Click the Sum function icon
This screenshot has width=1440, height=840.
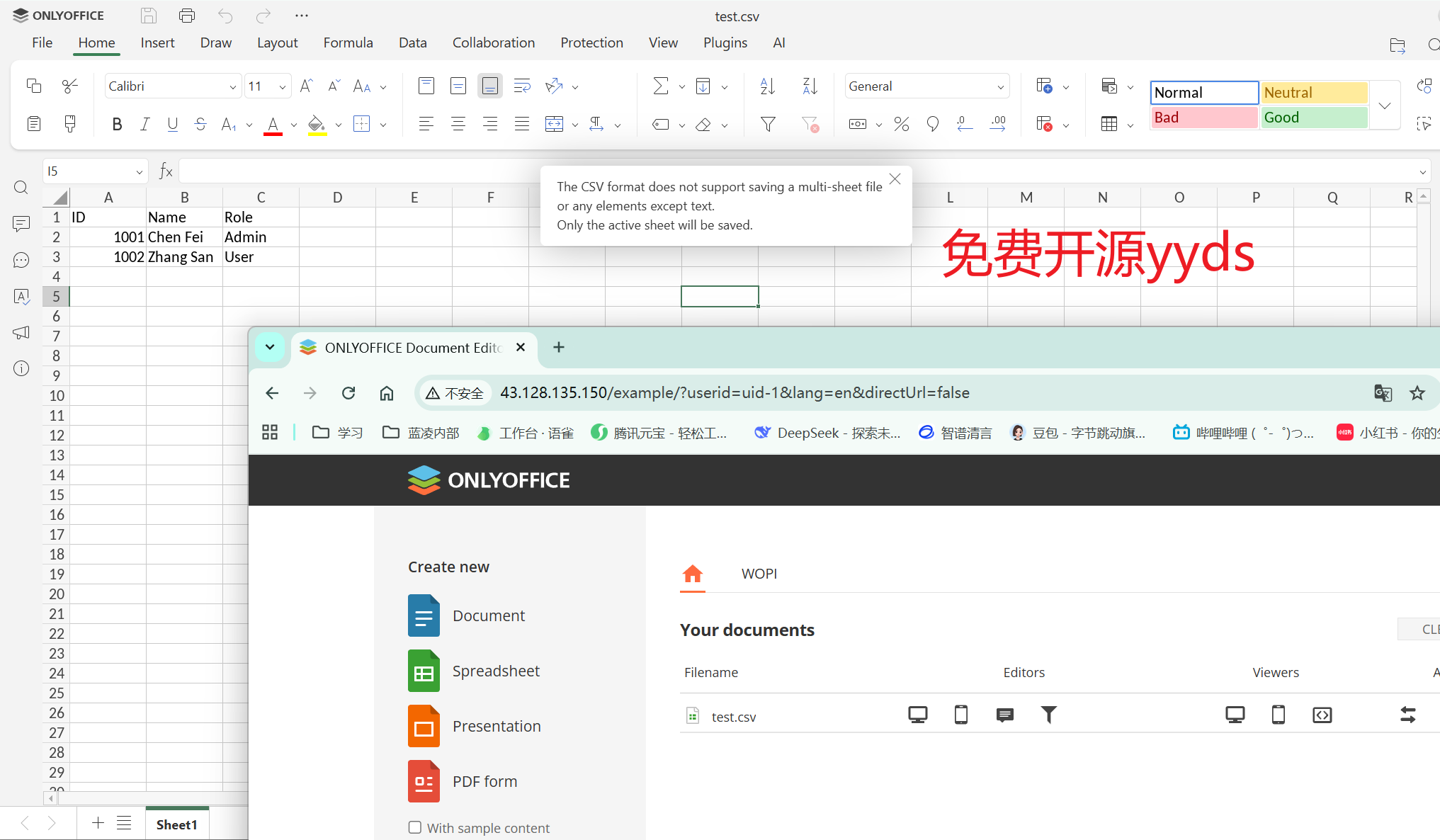click(x=660, y=86)
